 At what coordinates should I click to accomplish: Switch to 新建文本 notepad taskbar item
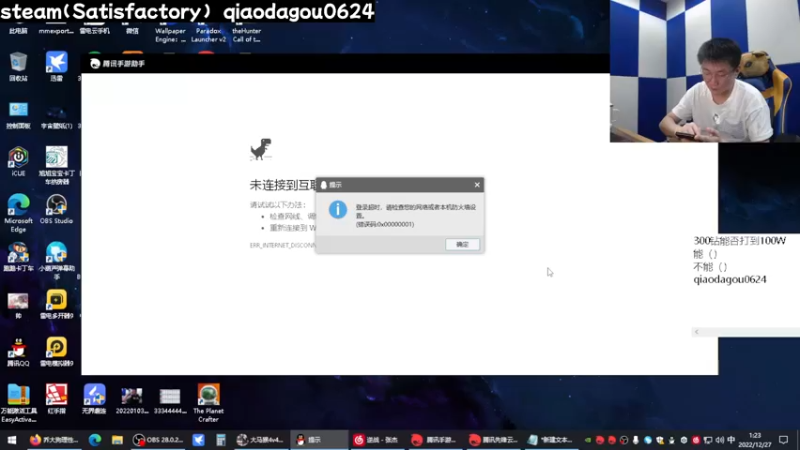click(551, 440)
